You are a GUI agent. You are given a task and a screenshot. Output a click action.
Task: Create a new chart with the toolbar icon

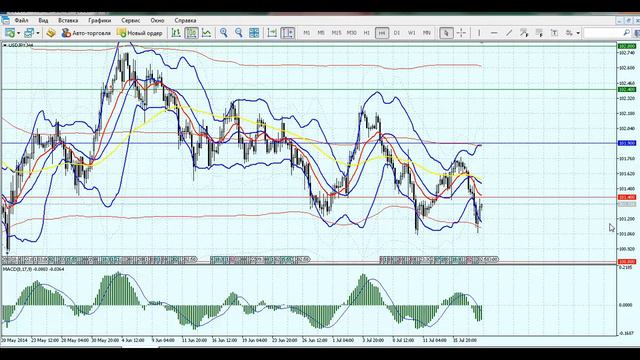click(x=9, y=33)
